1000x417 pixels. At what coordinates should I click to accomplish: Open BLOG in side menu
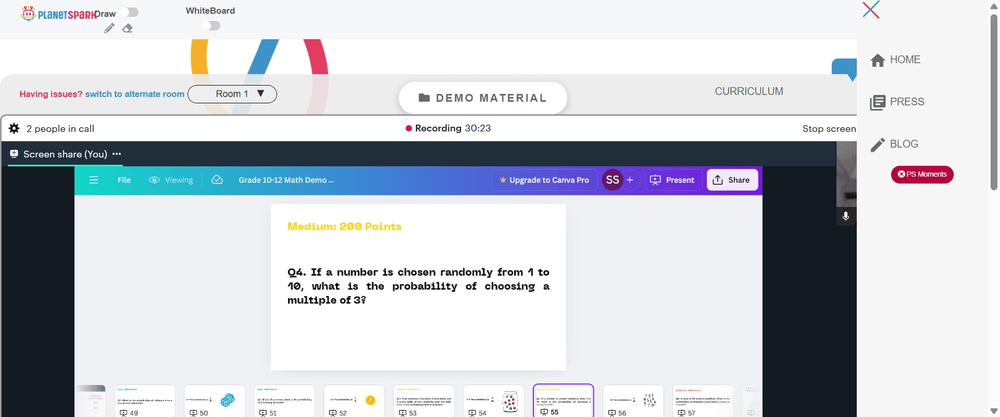(x=895, y=144)
